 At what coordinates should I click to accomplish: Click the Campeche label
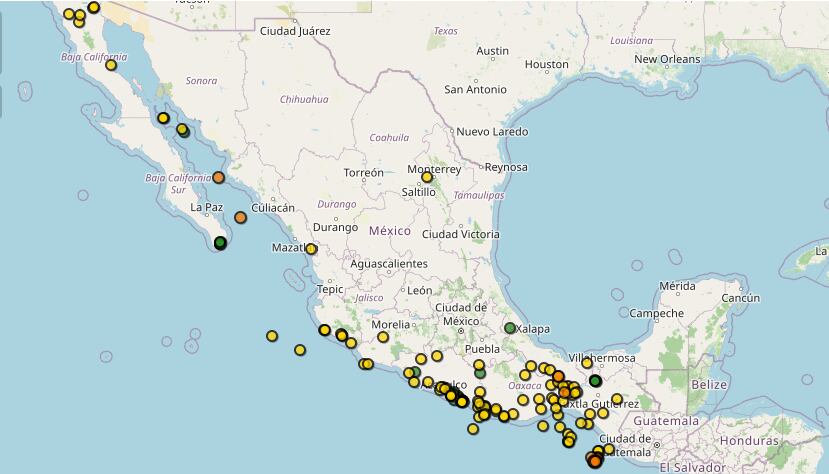[657, 313]
